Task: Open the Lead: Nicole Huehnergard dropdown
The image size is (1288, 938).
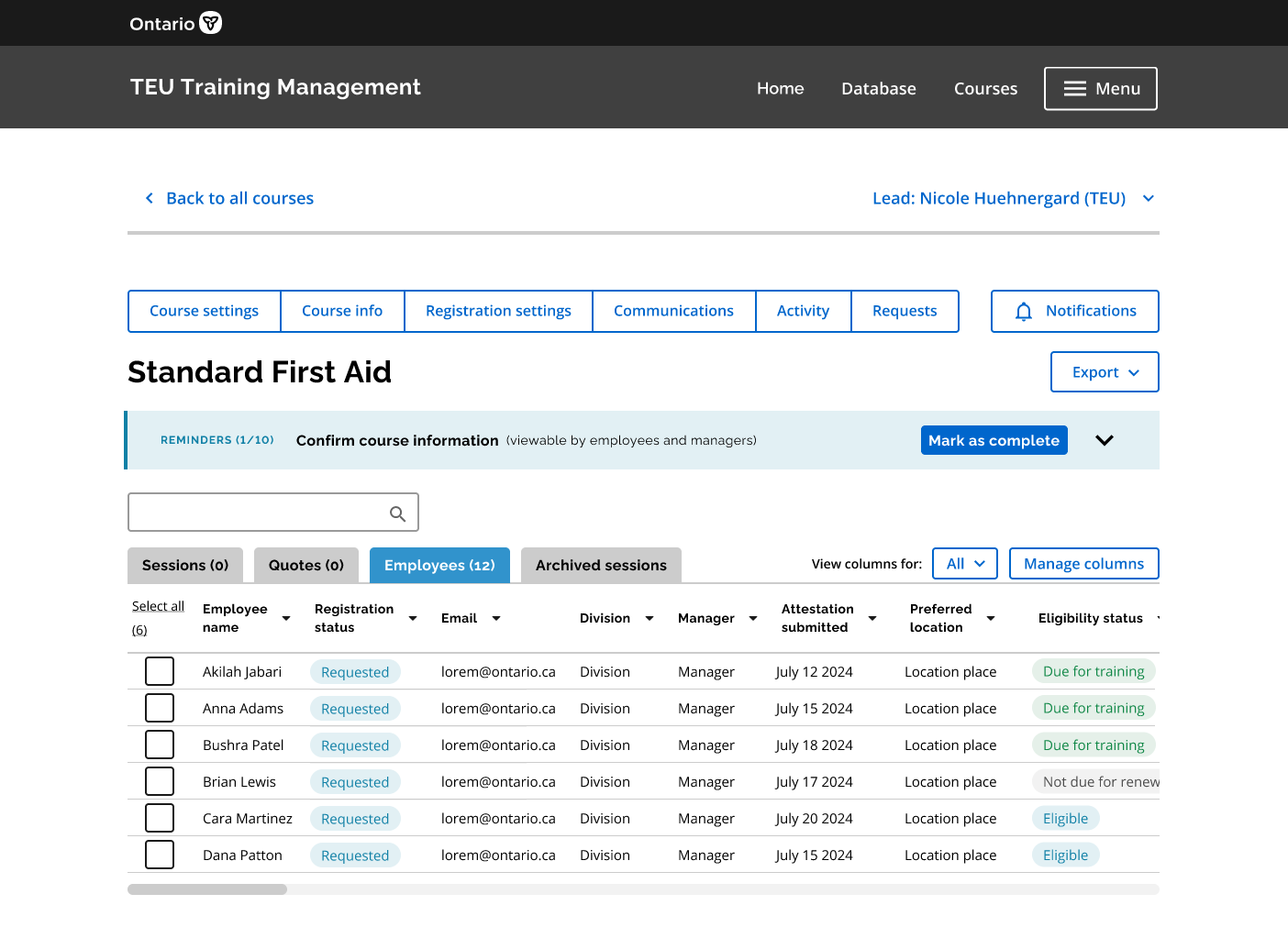Action: click(1014, 198)
